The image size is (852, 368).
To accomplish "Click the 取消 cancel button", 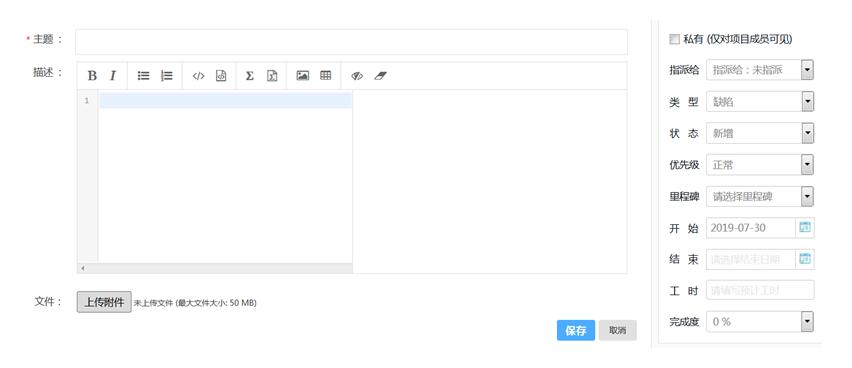I will (617, 330).
